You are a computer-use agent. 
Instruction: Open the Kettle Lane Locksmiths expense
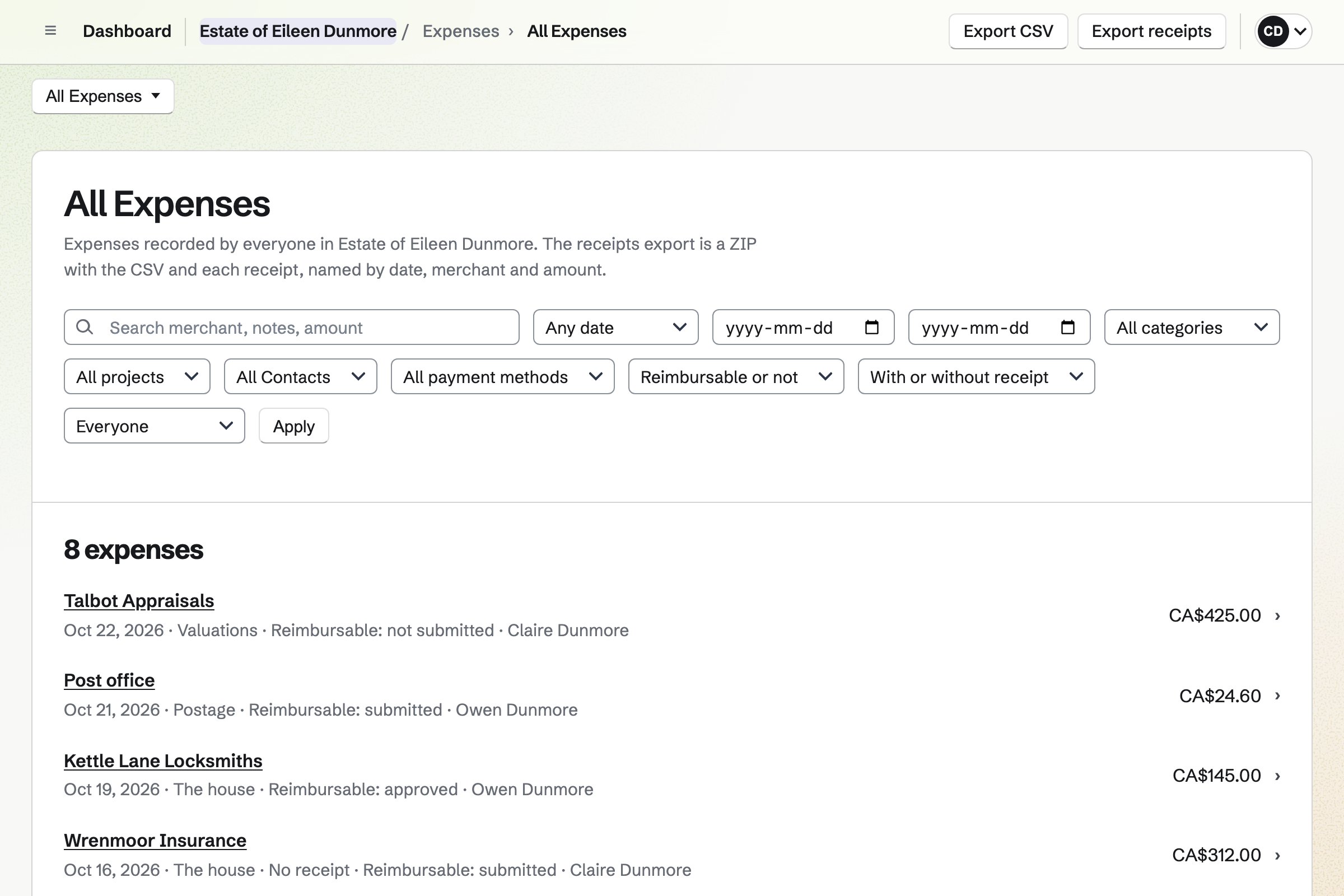pos(163,760)
